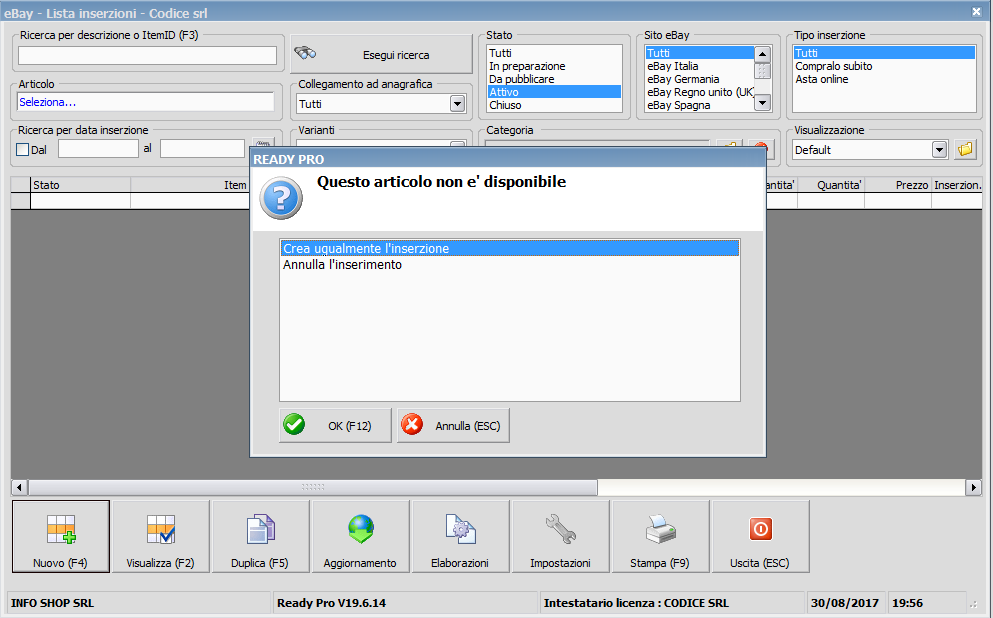Confirm dialog with OK (F12)
The width and height of the screenshot is (993, 618).
click(x=335, y=426)
